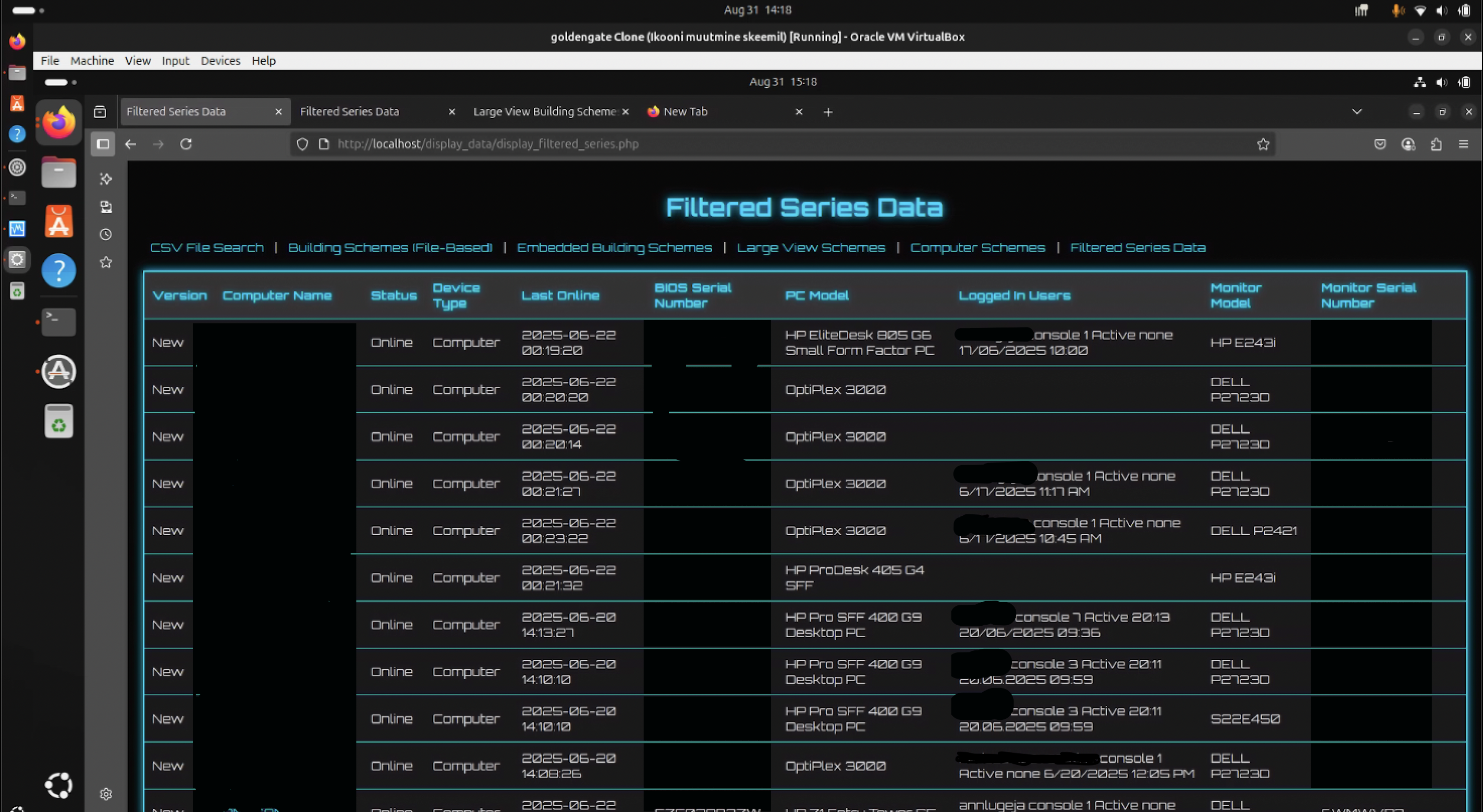Open the host clock Aug 31 14:18
Screen dimensions: 1483x812
pos(758,10)
